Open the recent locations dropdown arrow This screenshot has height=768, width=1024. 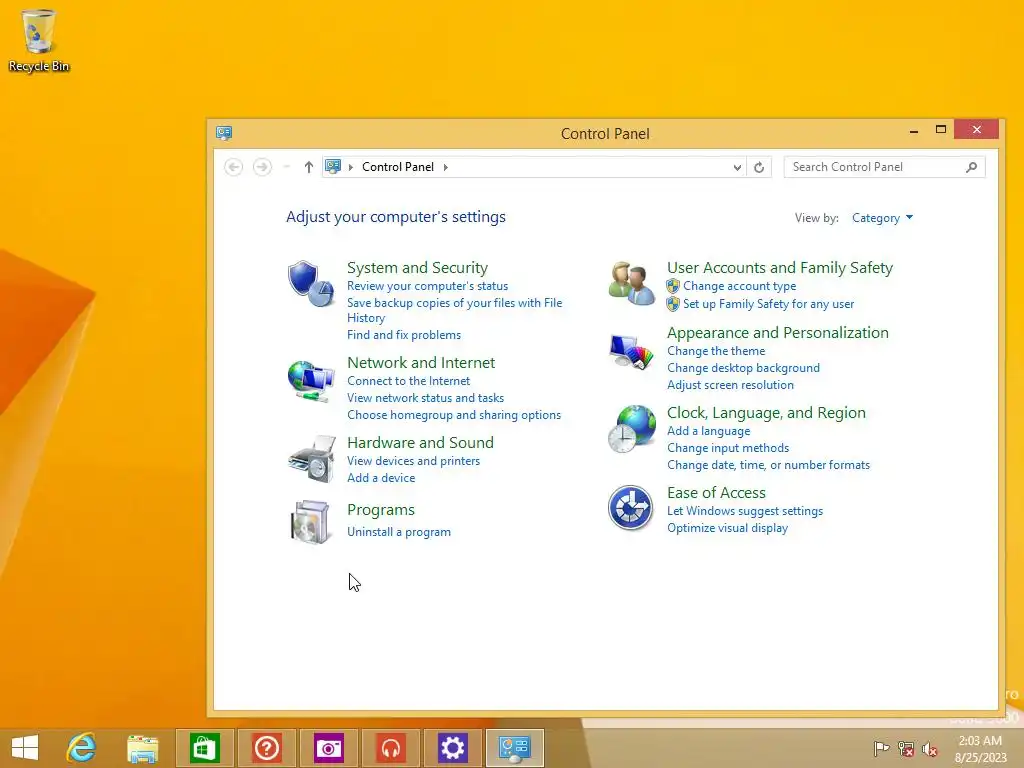286,167
